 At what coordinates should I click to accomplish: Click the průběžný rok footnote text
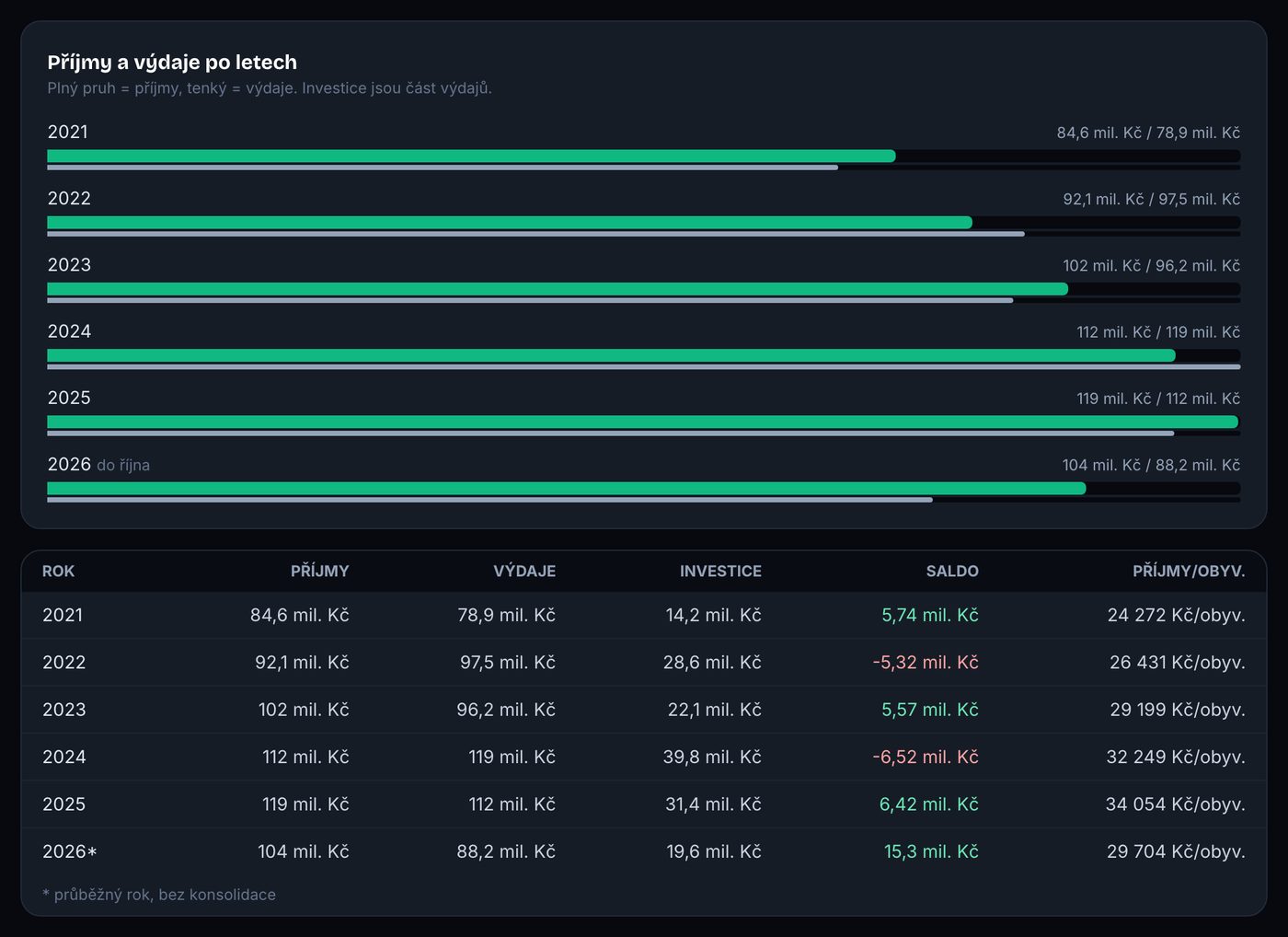[159, 895]
